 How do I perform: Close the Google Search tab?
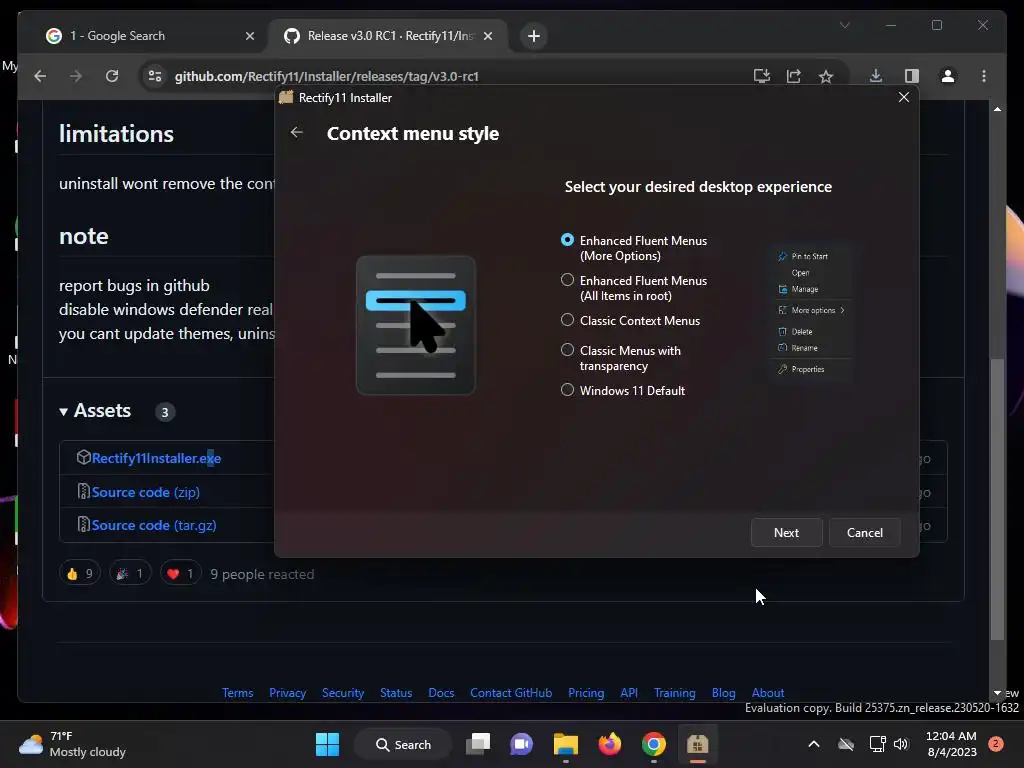click(x=249, y=36)
